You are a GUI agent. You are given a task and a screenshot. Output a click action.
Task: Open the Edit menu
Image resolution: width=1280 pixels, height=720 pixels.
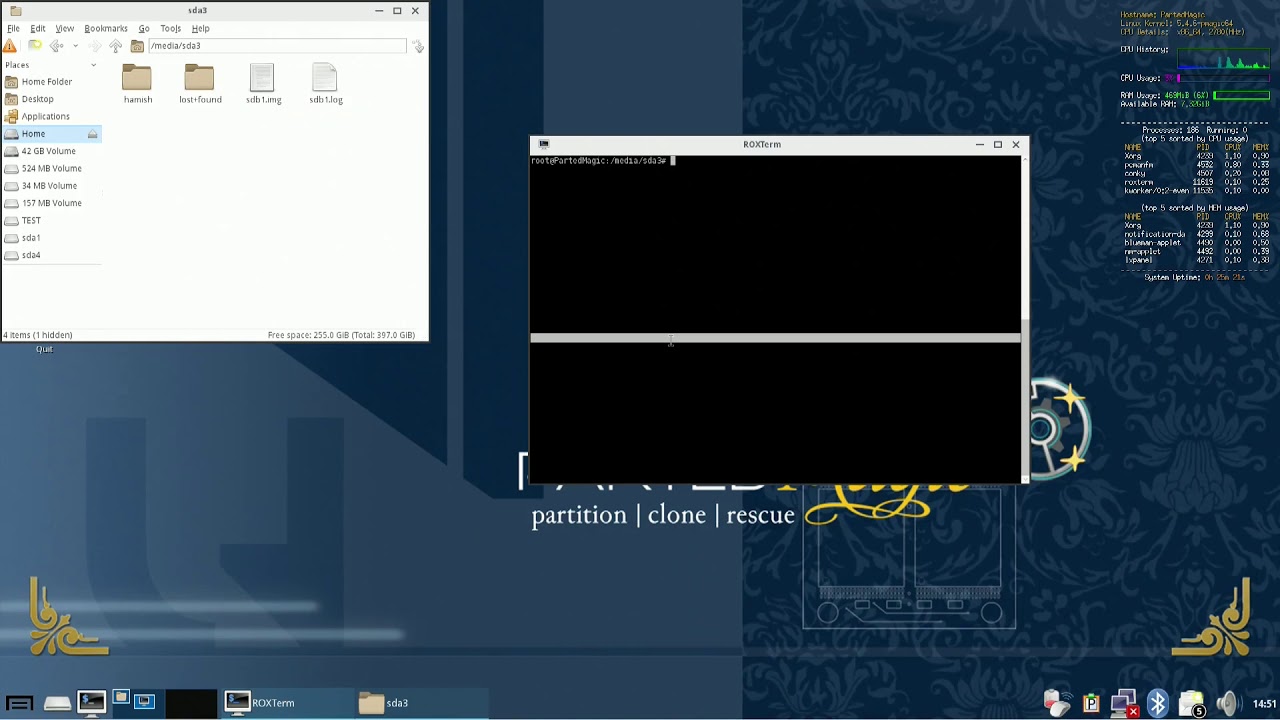tap(38, 28)
